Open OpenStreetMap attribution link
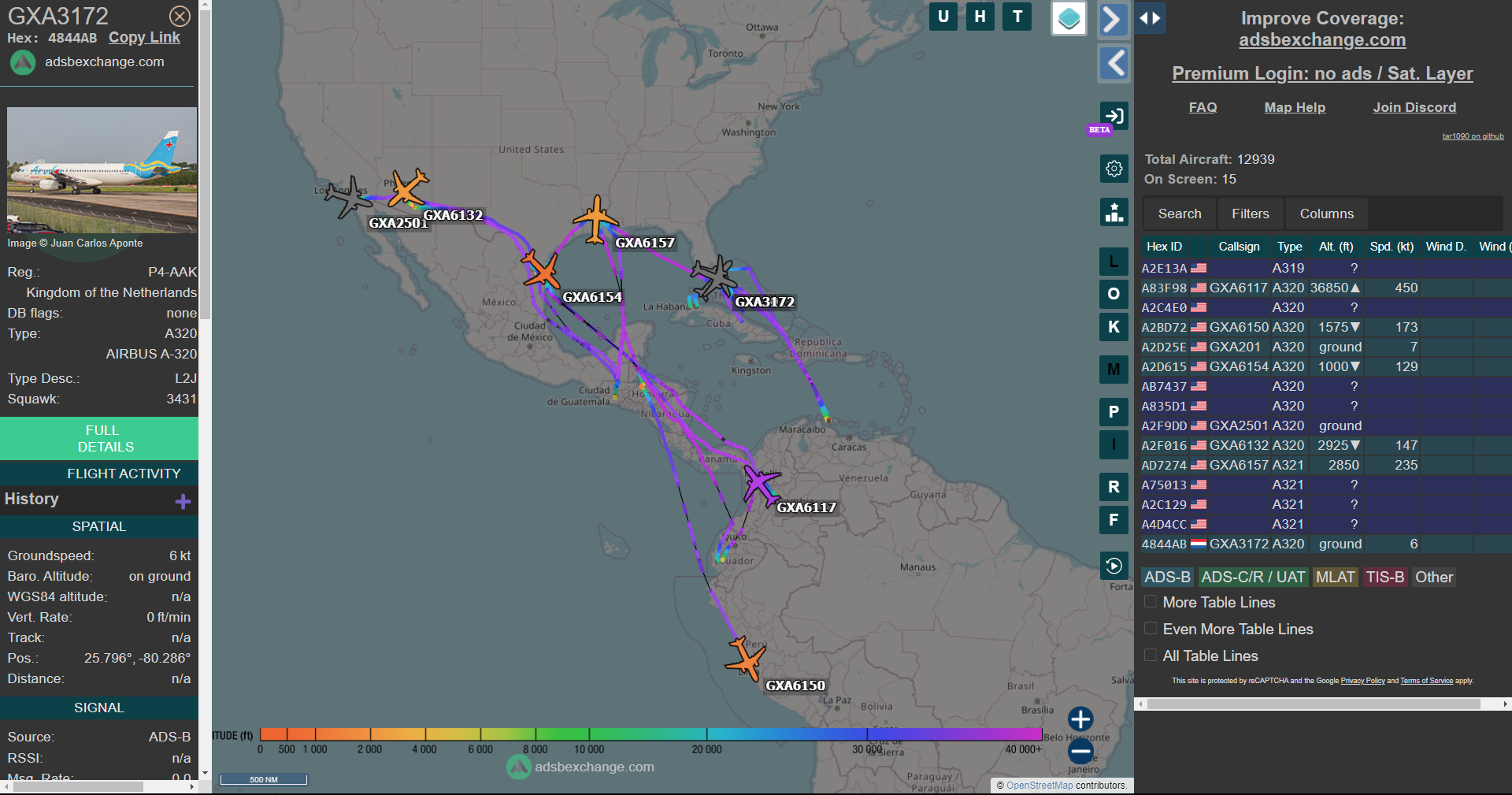 click(x=1039, y=786)
